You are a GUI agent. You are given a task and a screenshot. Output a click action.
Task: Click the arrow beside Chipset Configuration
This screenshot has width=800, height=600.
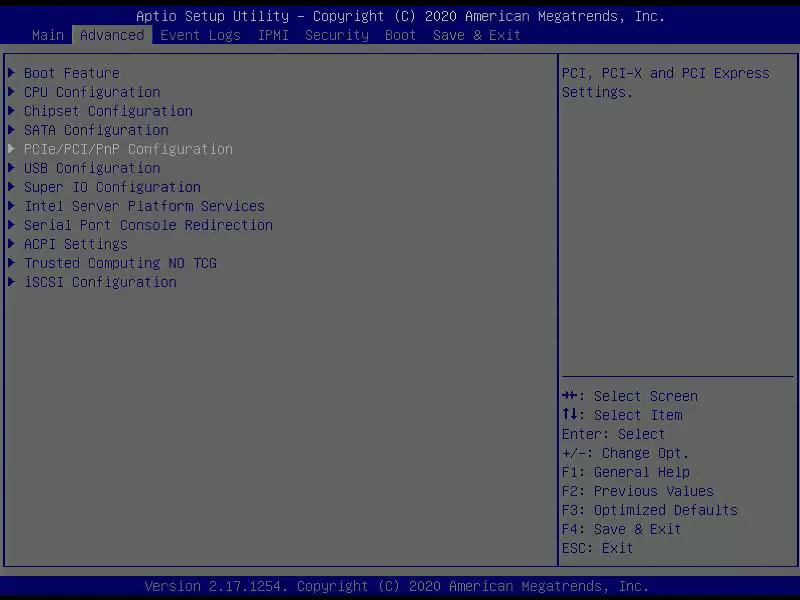[11, 111]
